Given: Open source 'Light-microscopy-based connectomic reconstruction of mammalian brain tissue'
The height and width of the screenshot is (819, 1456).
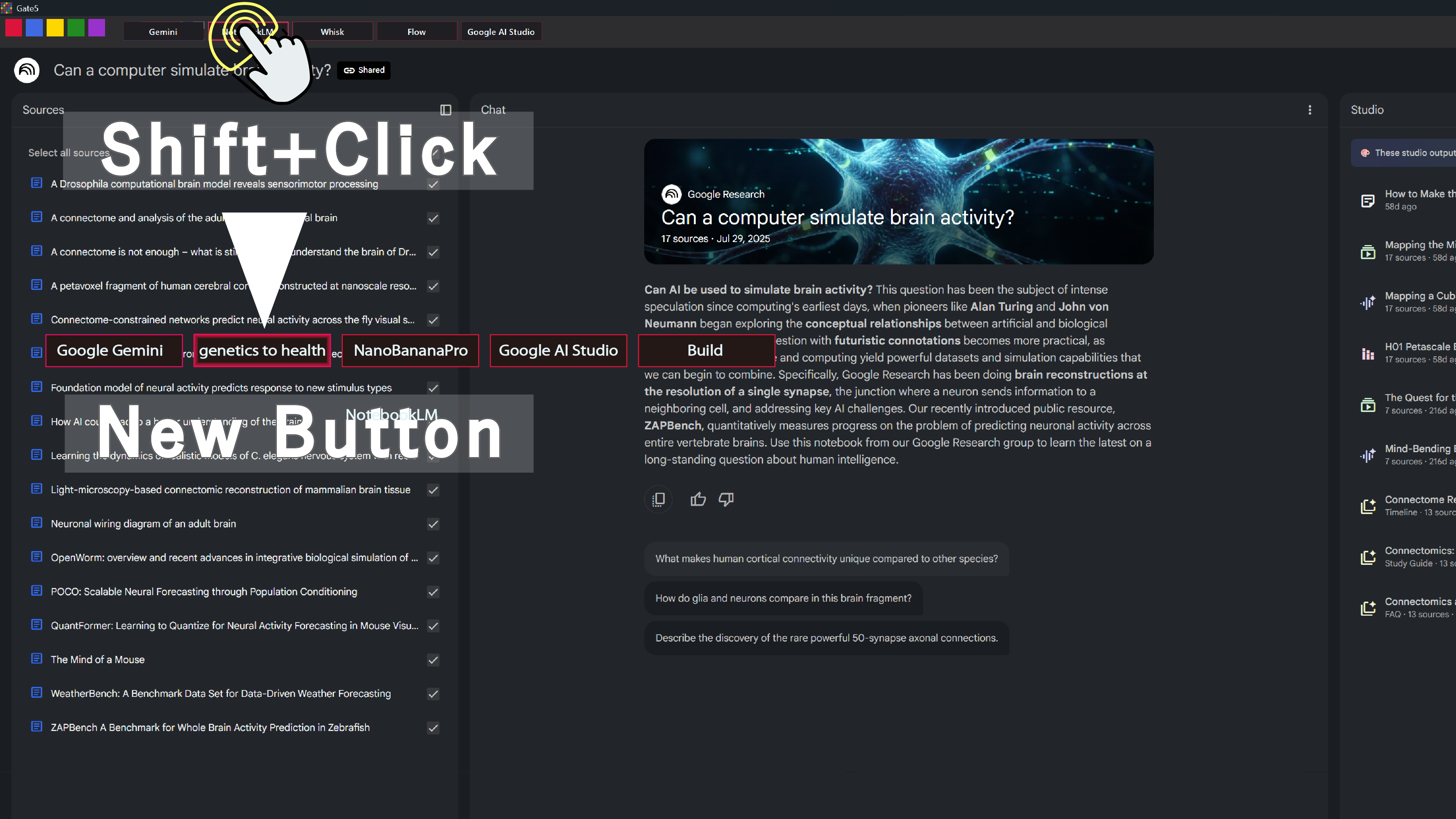Looking at the screenshot, I should (x=231, y=490).
